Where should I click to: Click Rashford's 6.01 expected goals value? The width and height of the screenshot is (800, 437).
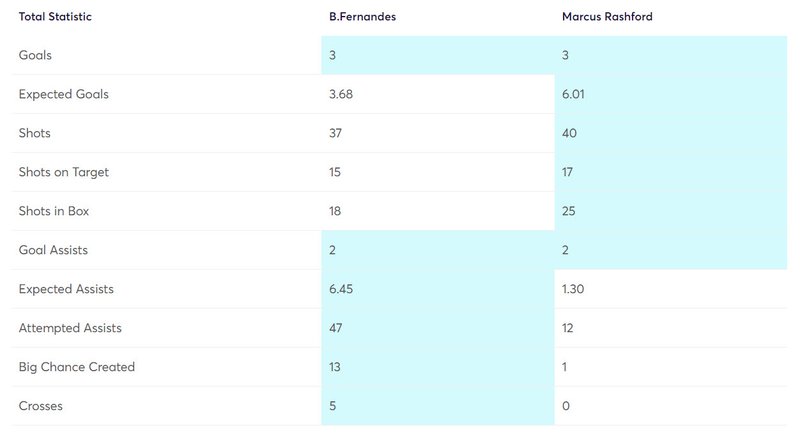pyautogui.click(x=573, y=94)
